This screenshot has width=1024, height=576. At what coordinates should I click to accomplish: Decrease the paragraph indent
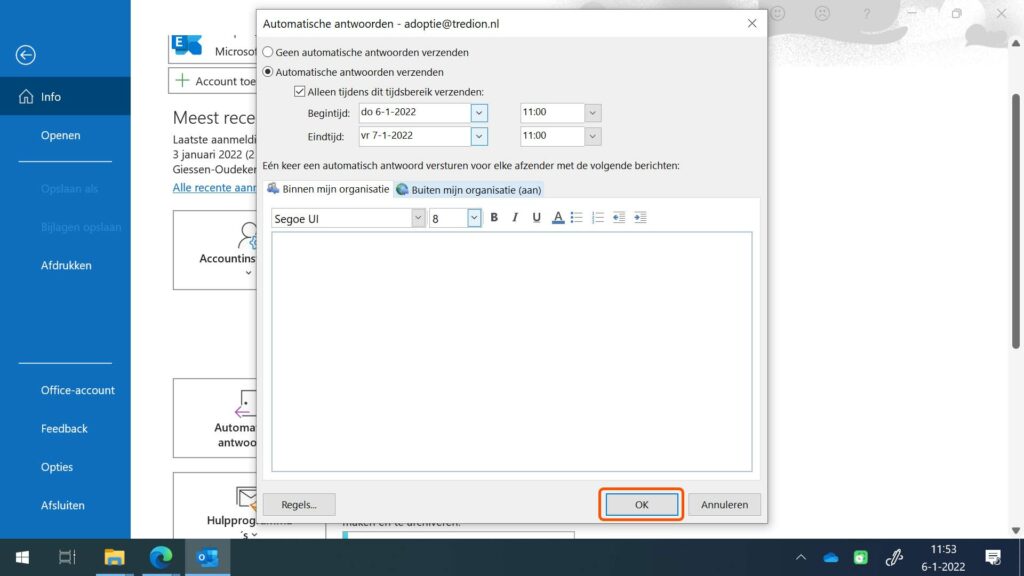(x=618, y=217)
